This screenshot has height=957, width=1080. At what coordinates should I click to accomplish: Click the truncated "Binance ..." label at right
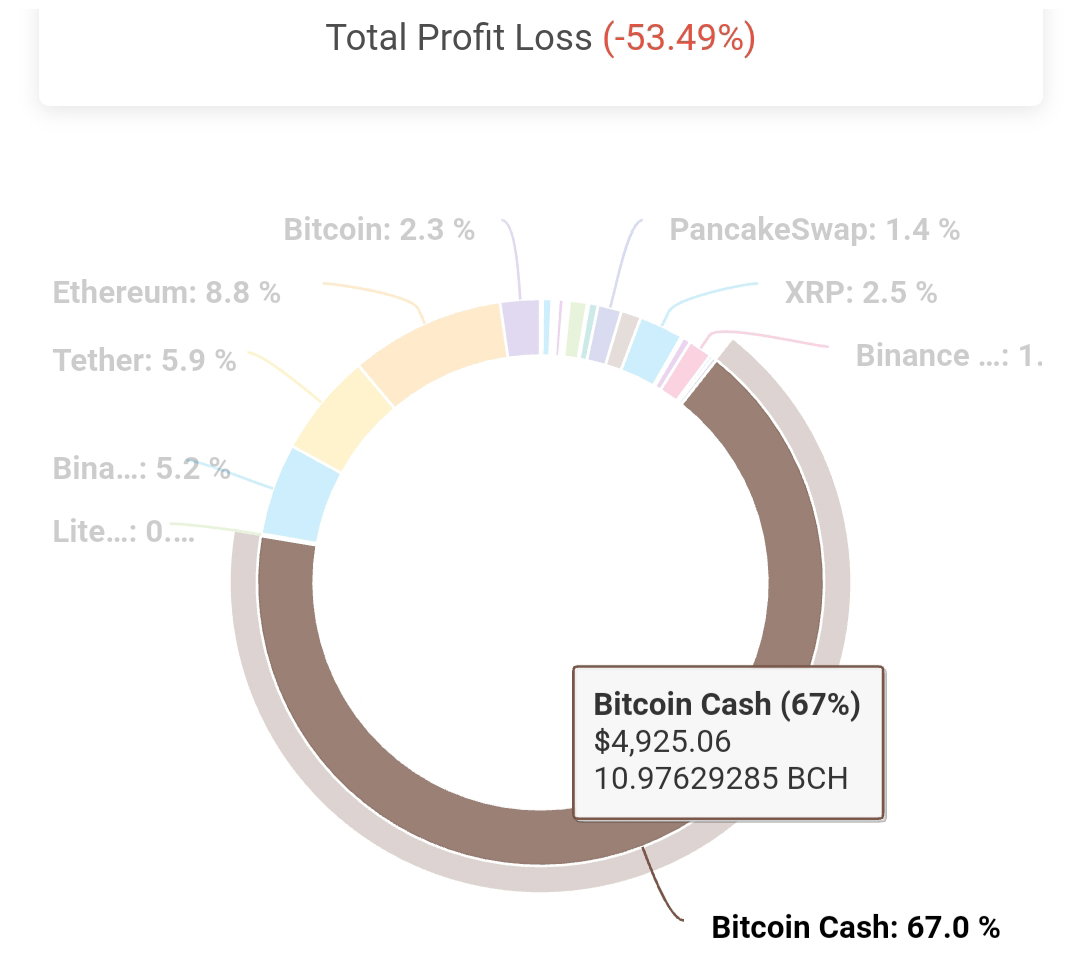[x=949, y=356]
